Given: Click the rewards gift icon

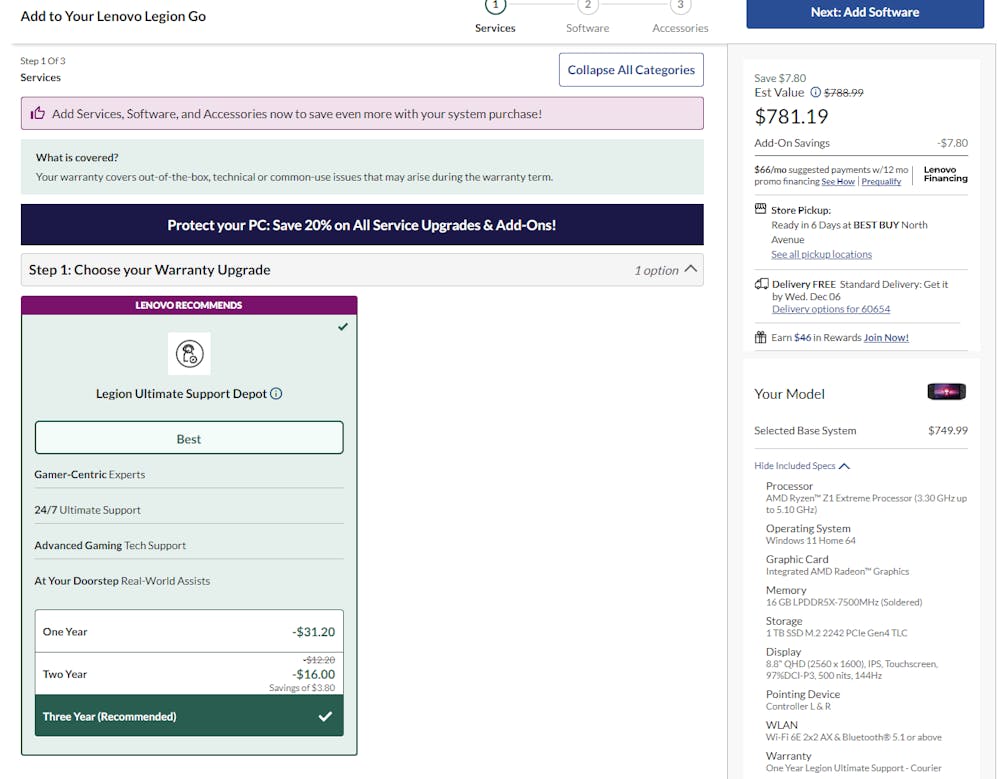Looking at the screenshot, I should click(760, 338).
